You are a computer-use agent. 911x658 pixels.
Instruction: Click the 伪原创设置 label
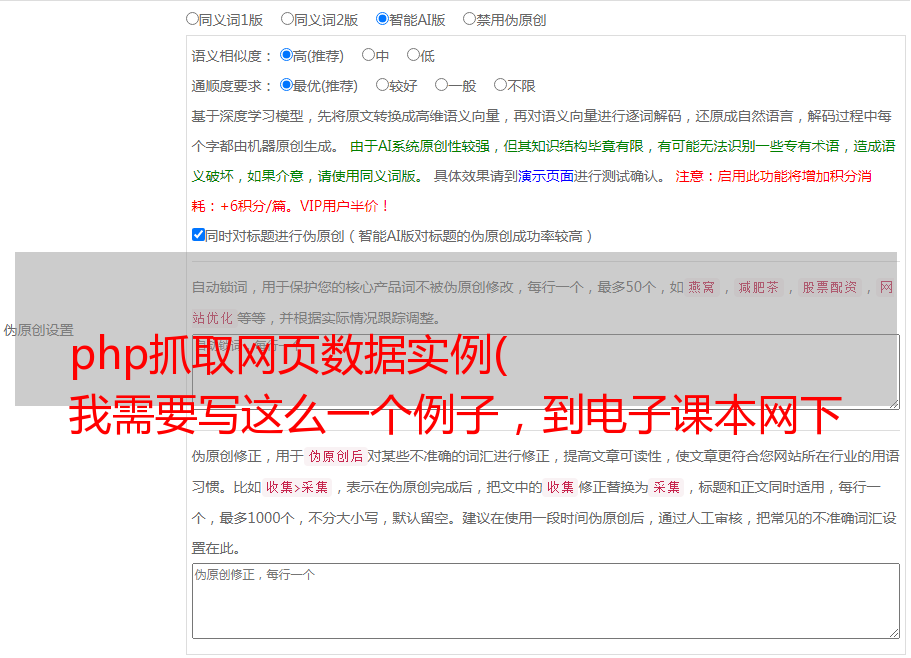(x=38, y=330)
